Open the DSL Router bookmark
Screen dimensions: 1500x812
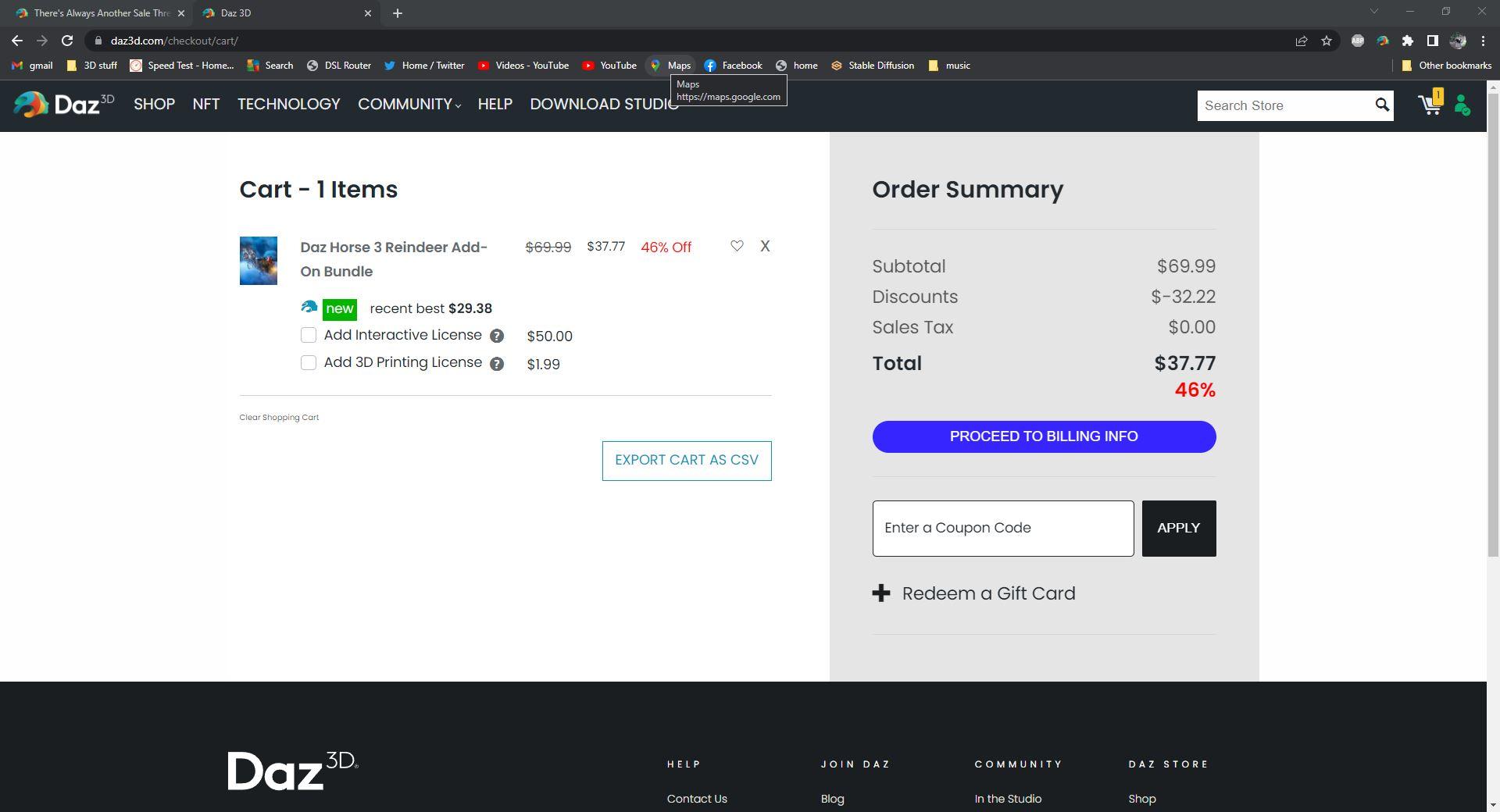(338, 66)
